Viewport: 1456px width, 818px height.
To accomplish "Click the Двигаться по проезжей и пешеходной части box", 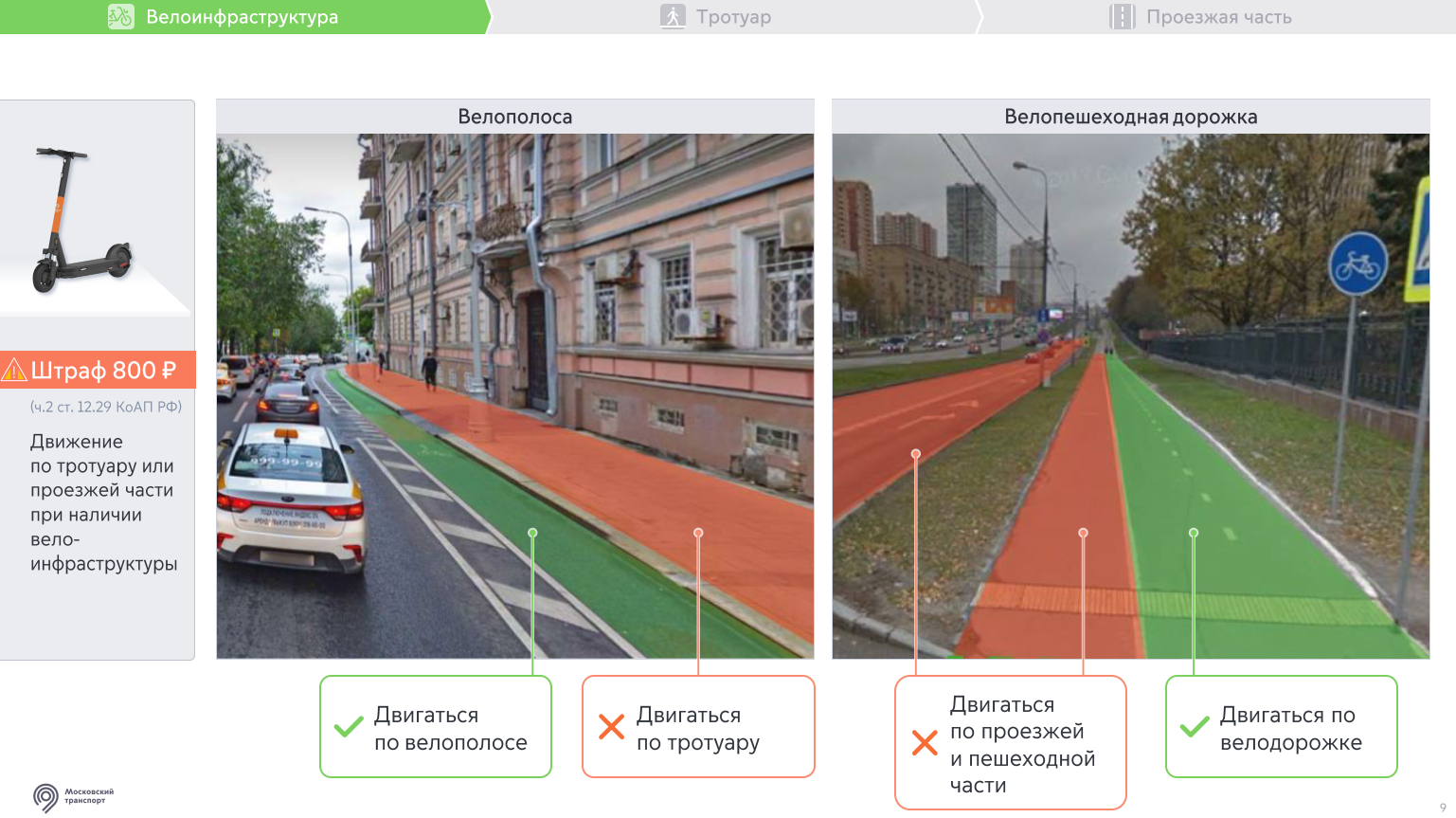I will point(1011,742).
